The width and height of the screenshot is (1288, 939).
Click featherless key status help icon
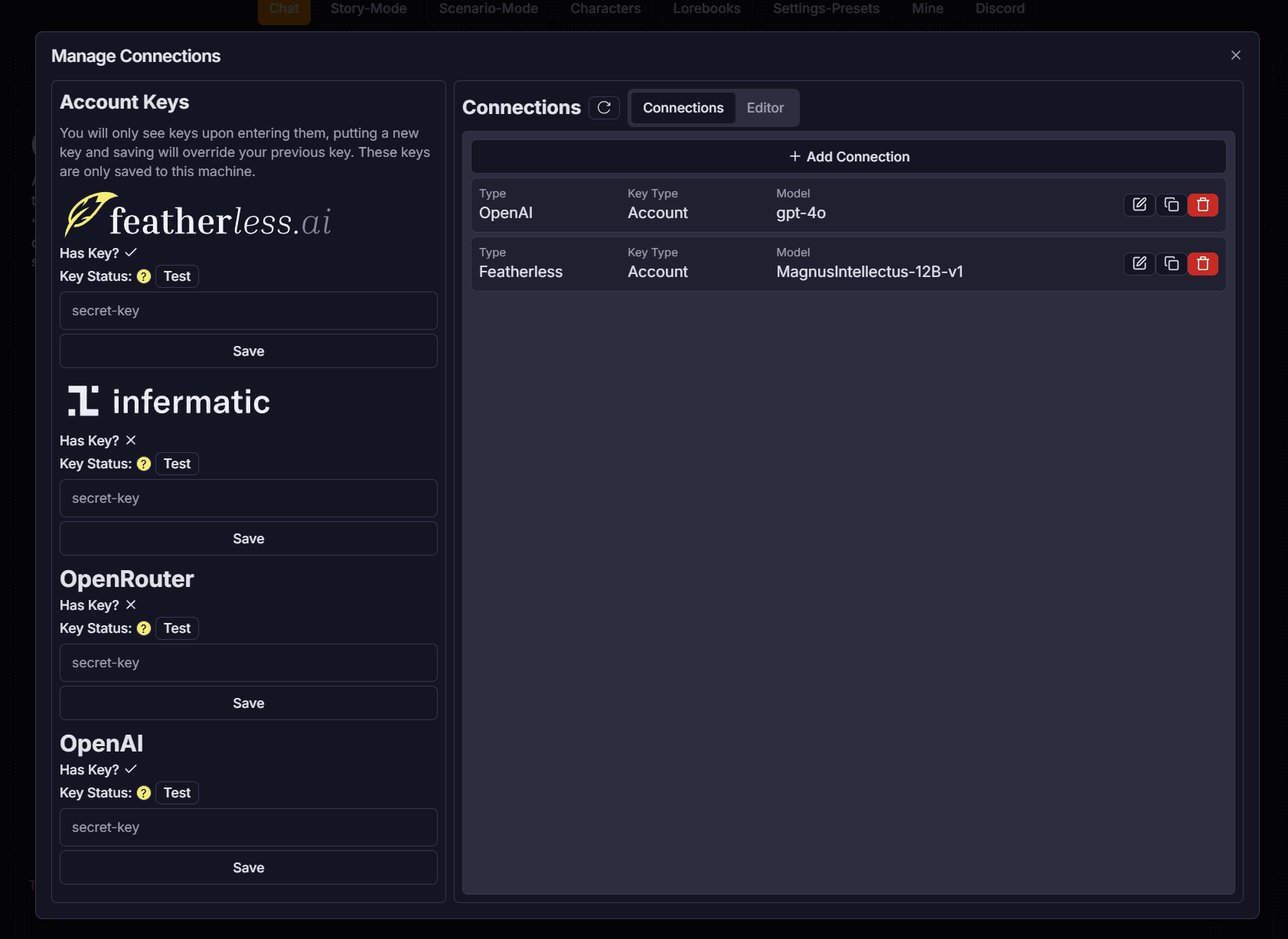(x=144, y=276)
